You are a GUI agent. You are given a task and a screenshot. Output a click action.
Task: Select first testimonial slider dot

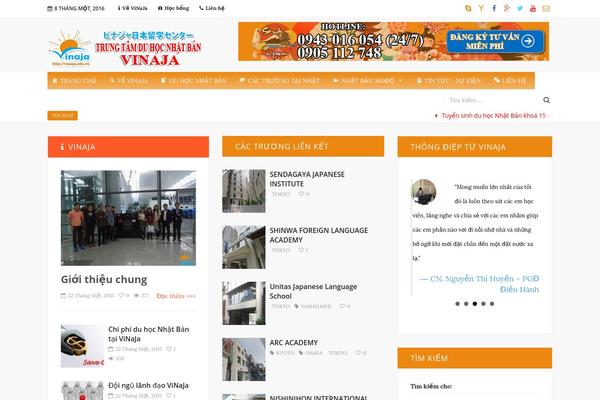point(457,304)
